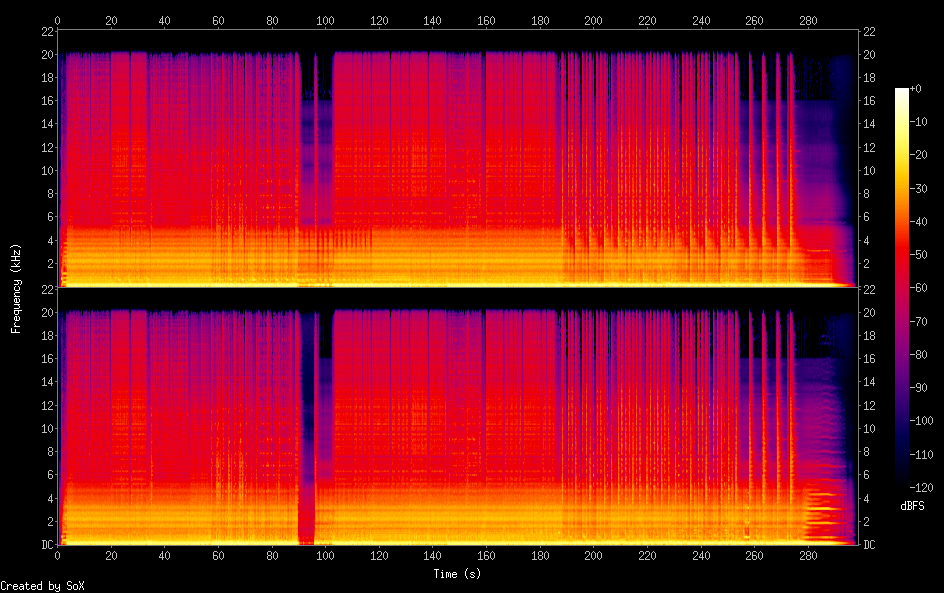
Task: Click the upper channel spectrogram plot
Action: click(458, 158)
